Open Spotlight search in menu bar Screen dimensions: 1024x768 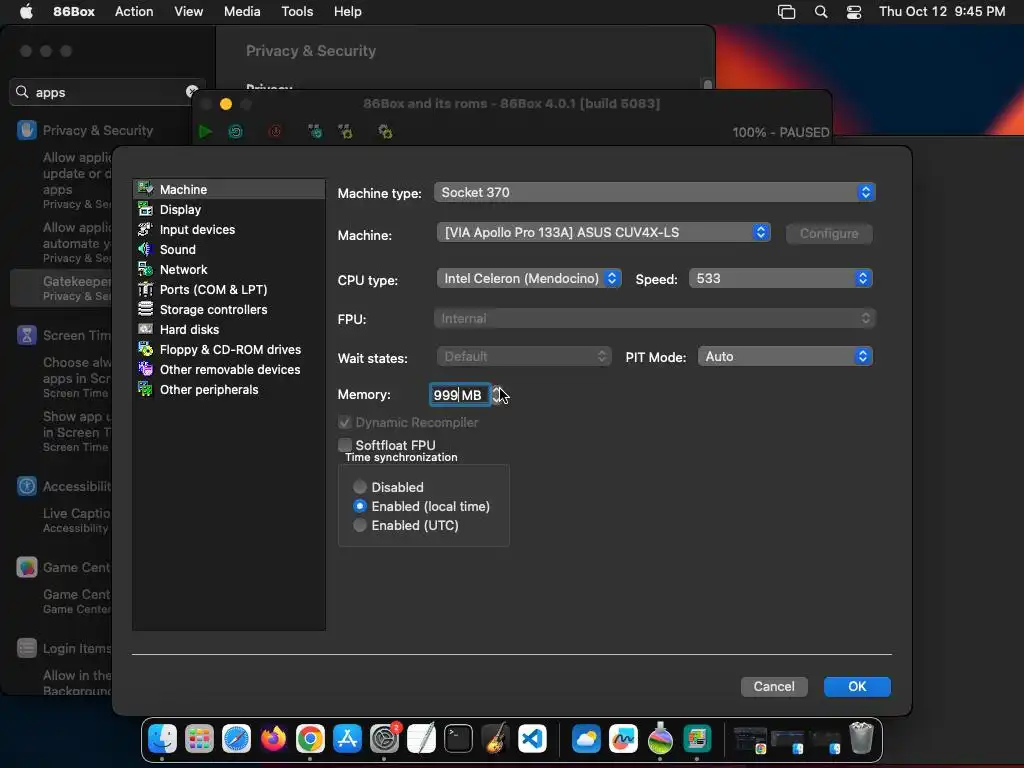[x=821, y=11]
